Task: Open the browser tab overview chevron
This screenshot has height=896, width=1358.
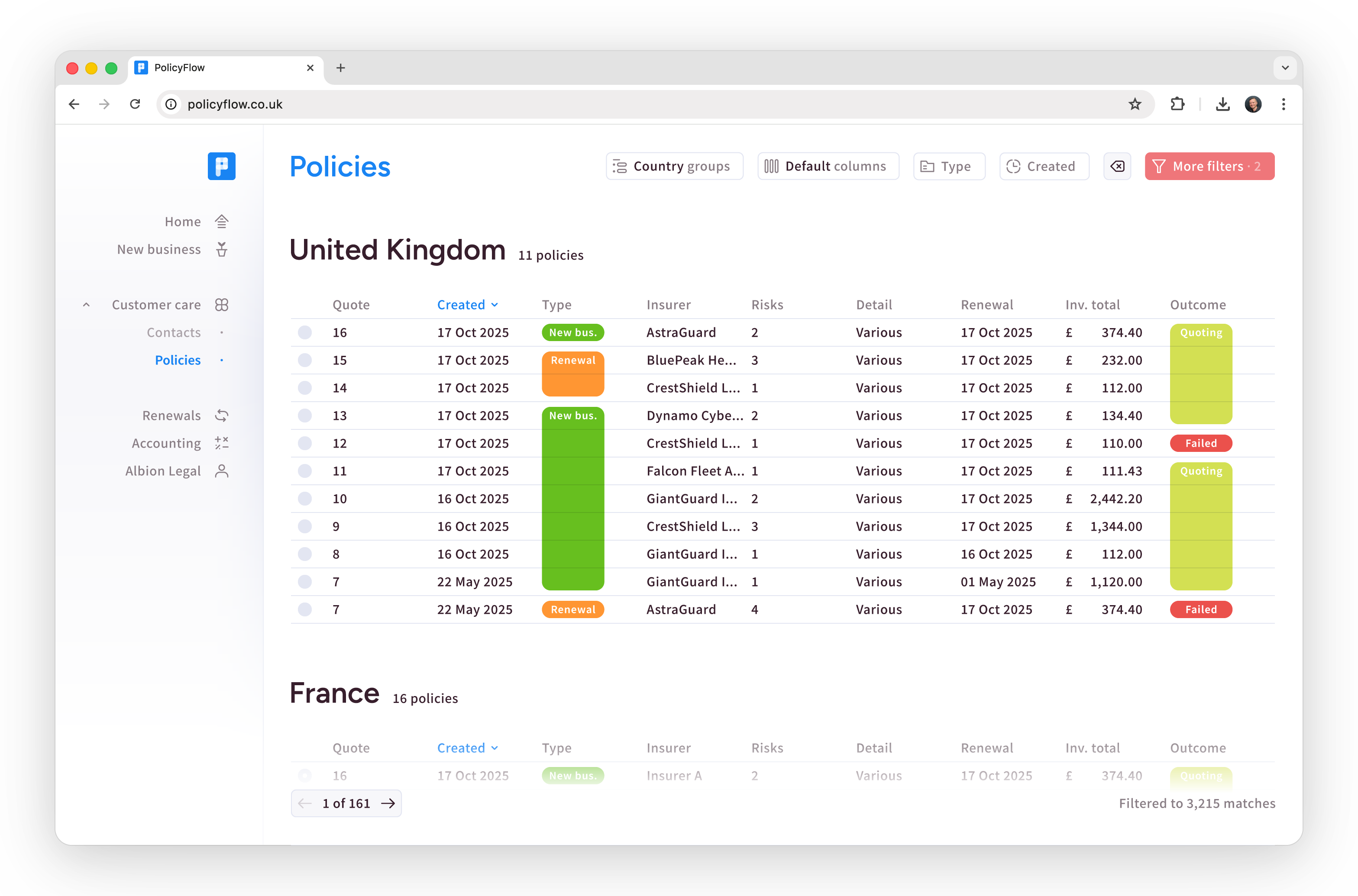Action: coord(1285,68)
